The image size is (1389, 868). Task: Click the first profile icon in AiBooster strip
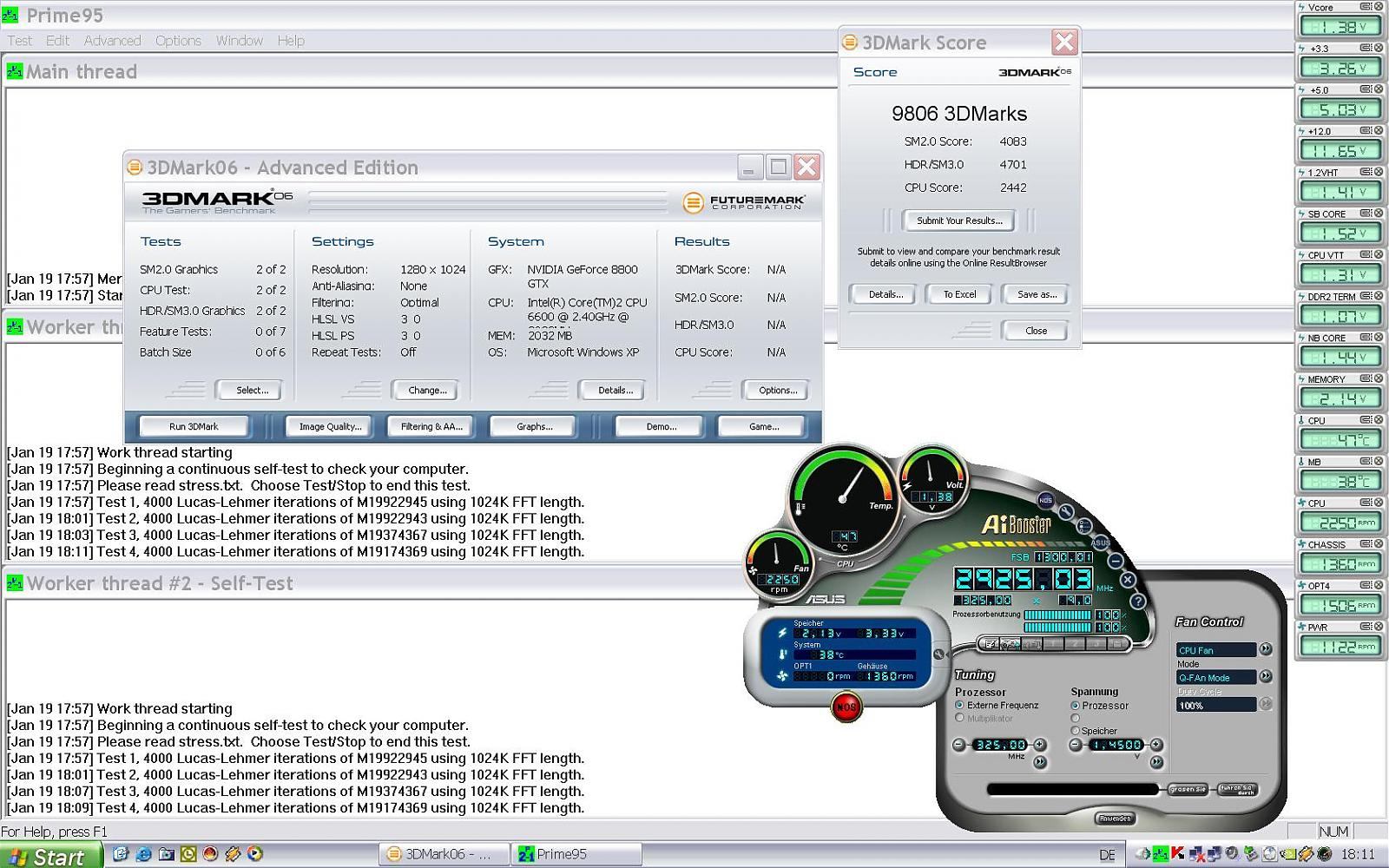(991, 644)
